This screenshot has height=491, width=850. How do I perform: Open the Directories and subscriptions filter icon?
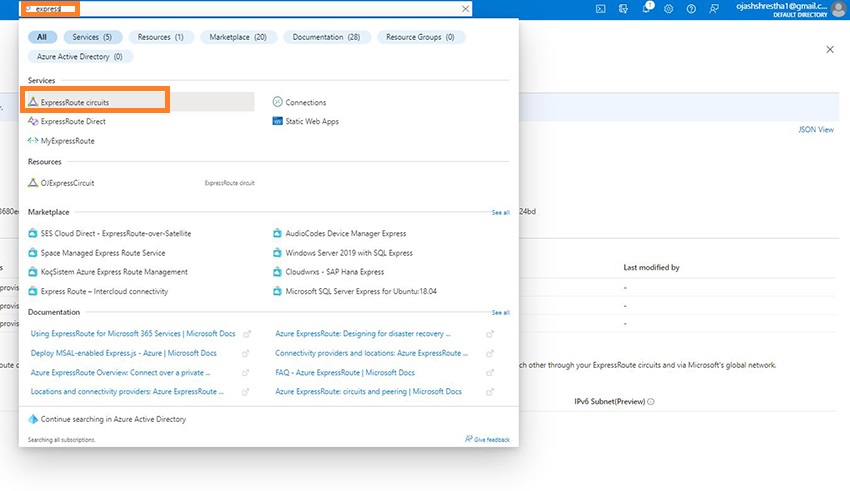coord(622,9)
